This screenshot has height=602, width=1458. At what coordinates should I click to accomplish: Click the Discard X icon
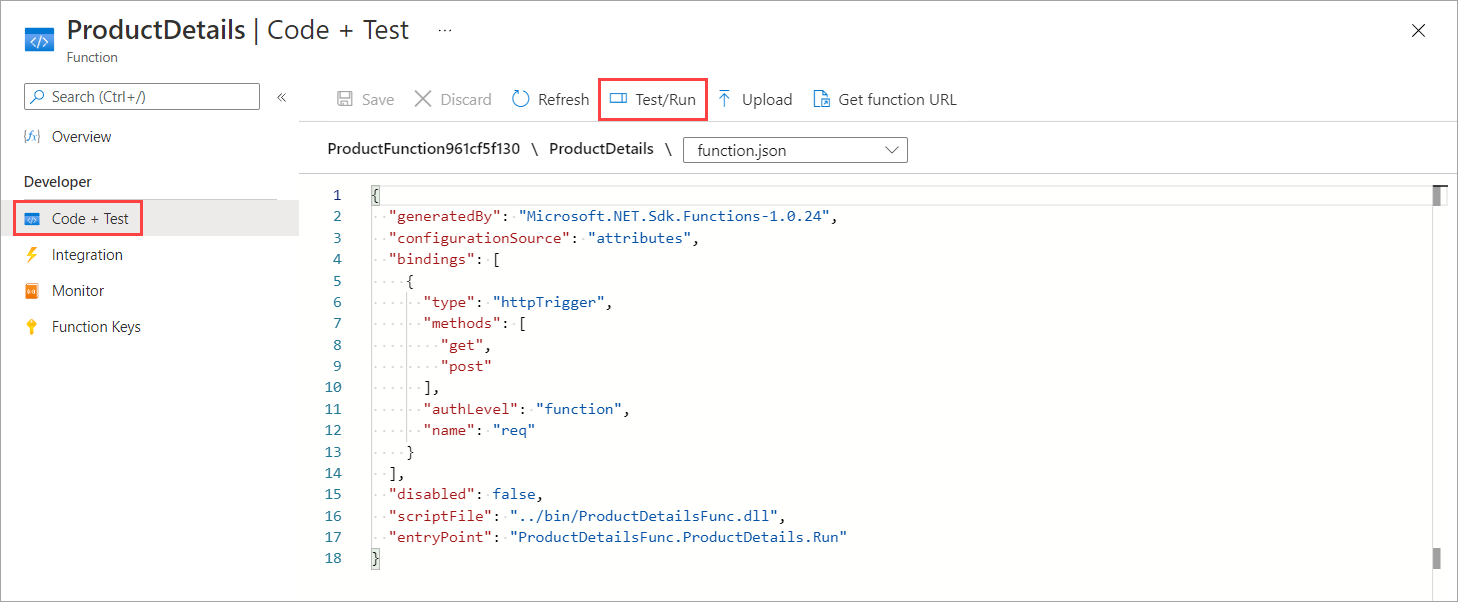423,99
